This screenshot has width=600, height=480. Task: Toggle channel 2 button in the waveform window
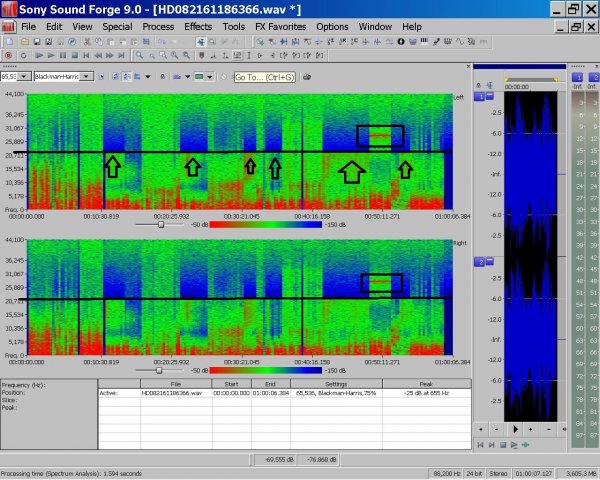click(x=480, y=261)
